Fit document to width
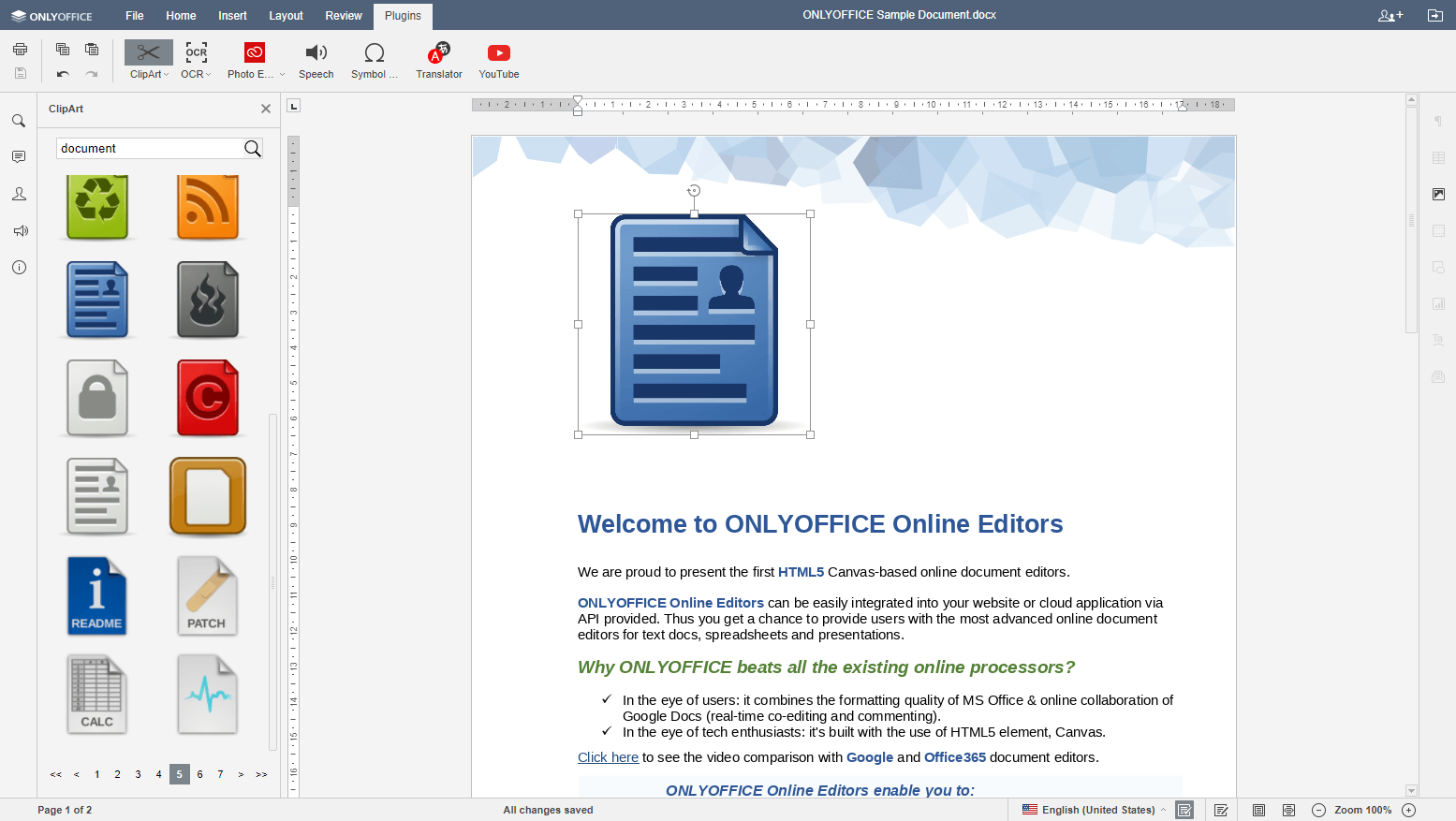The width and height of the screenshot is (1456, 821). point(1288,810)
